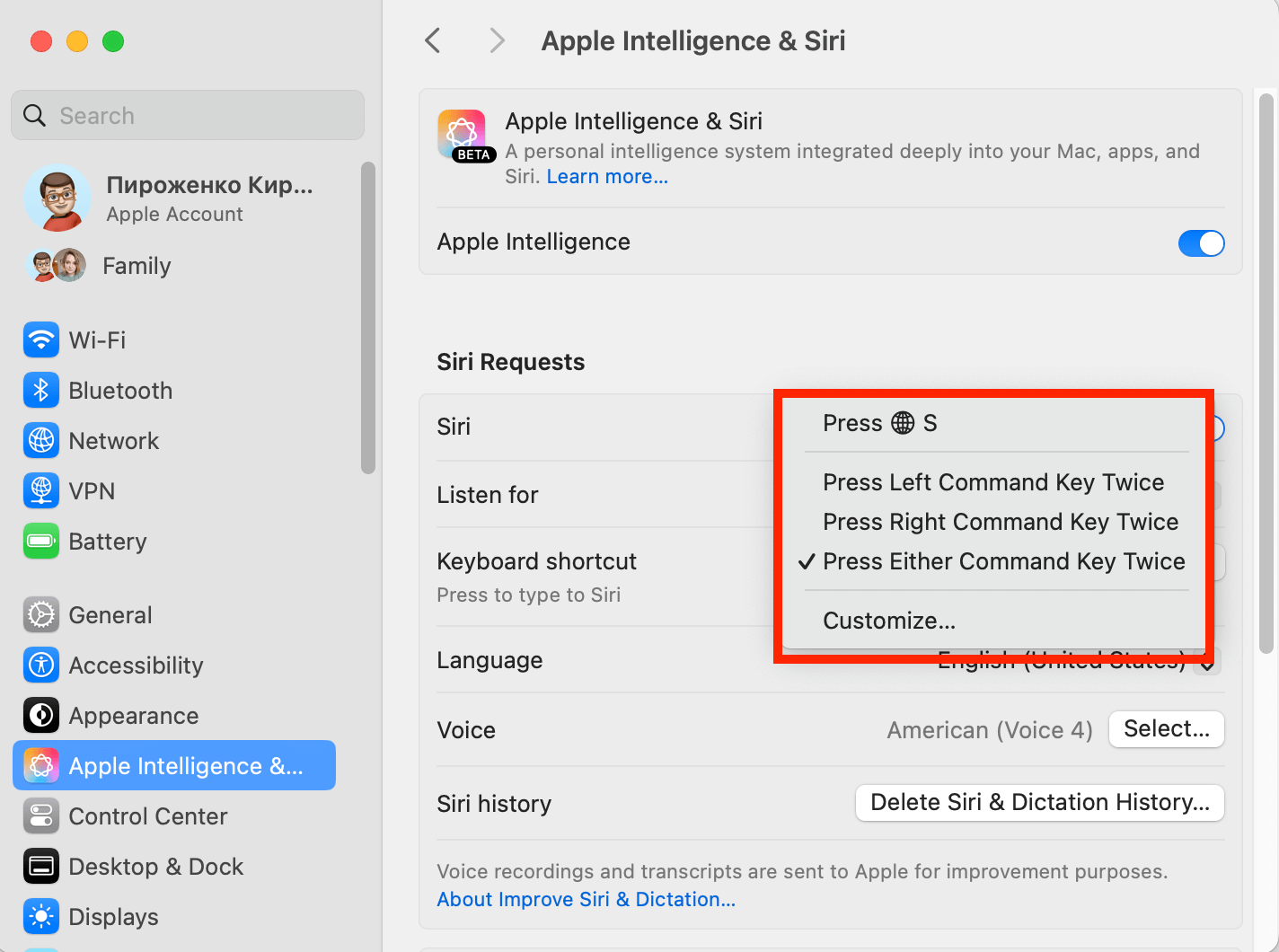Select the Desktop & Dock icon
1279x952 pixels.
tap(40, 866)
